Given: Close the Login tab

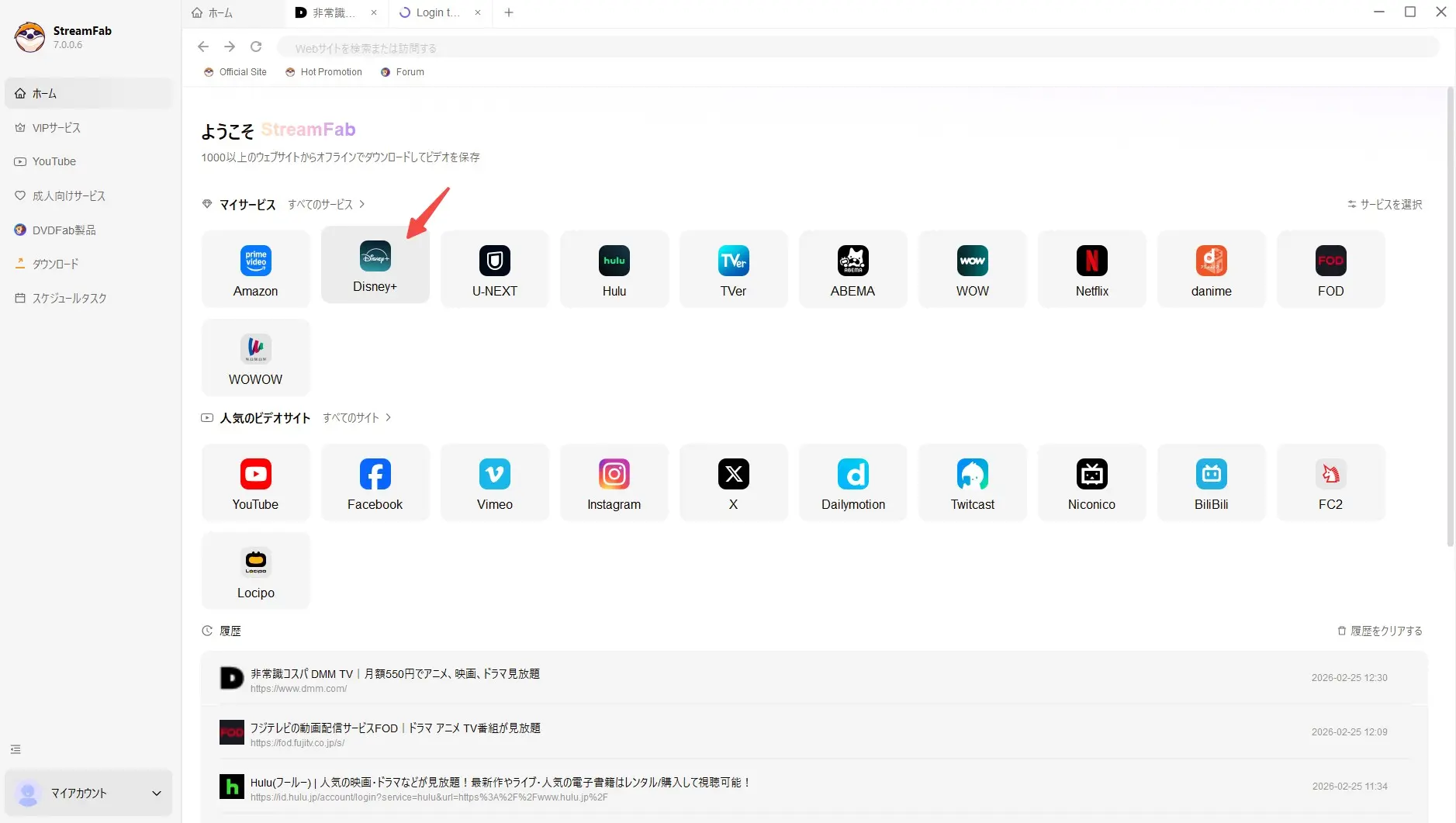Looking at the screenshot, I should pyautogui.click(x=478, y=12).
